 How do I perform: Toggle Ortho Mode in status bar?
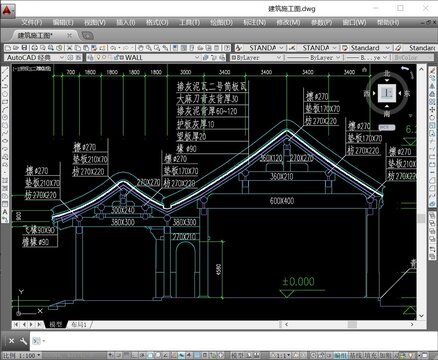point(133,355)
